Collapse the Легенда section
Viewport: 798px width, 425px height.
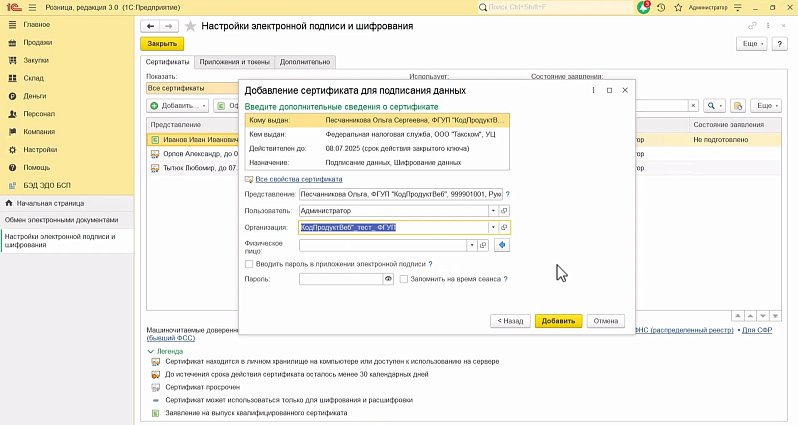point(165,351)
